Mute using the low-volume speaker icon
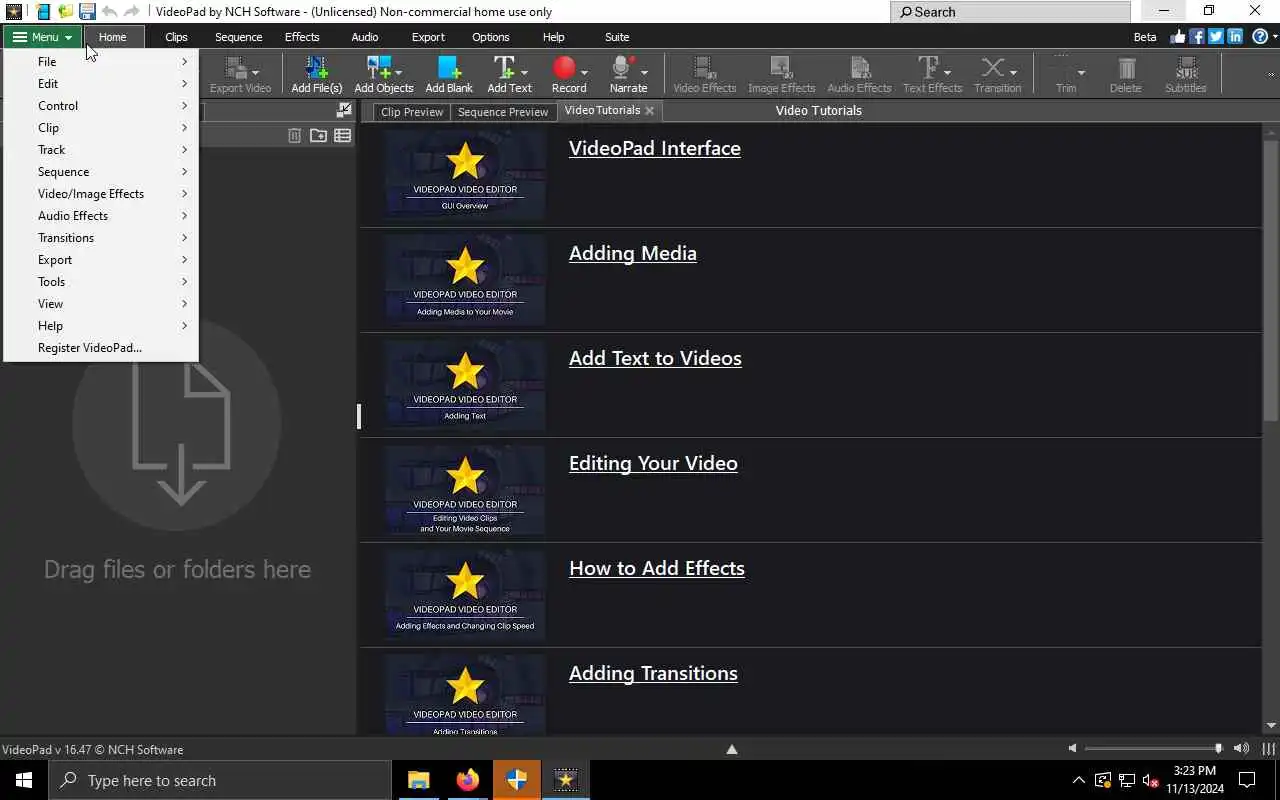This screenshot has width=1280, height=800. [x=1072, y=748]
